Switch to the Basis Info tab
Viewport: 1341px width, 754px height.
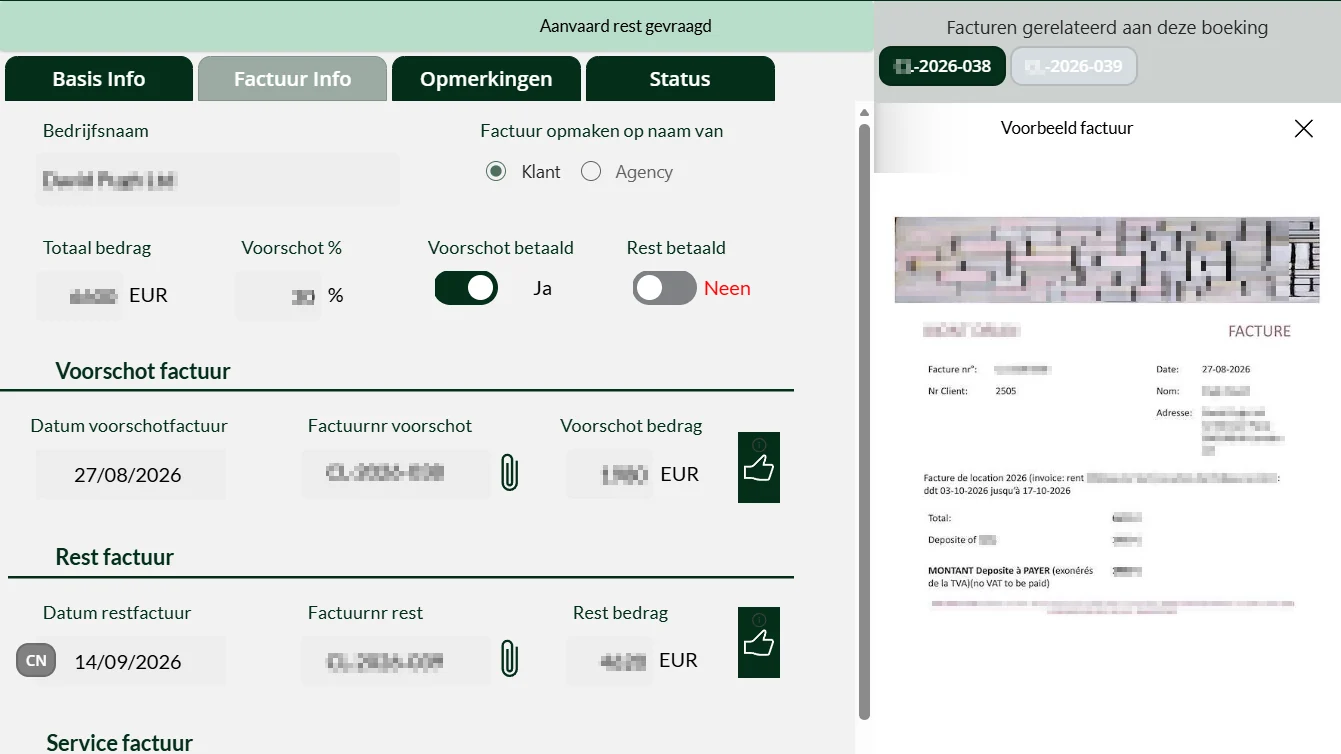99,79
